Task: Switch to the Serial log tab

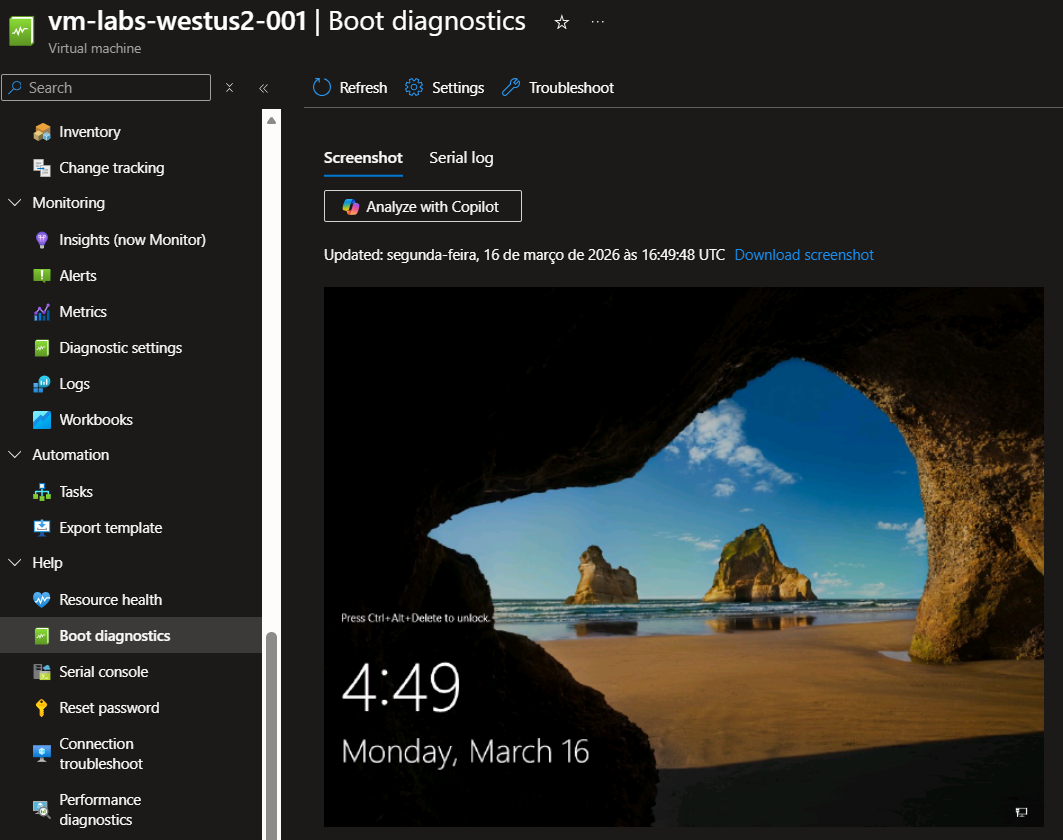Action: click(x=461, y=158)
